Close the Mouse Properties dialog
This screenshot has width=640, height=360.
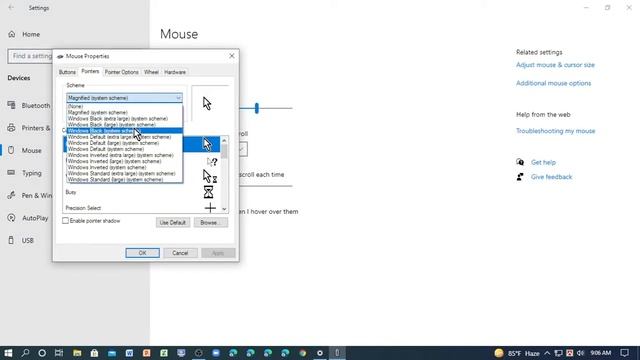click(231, 56)
